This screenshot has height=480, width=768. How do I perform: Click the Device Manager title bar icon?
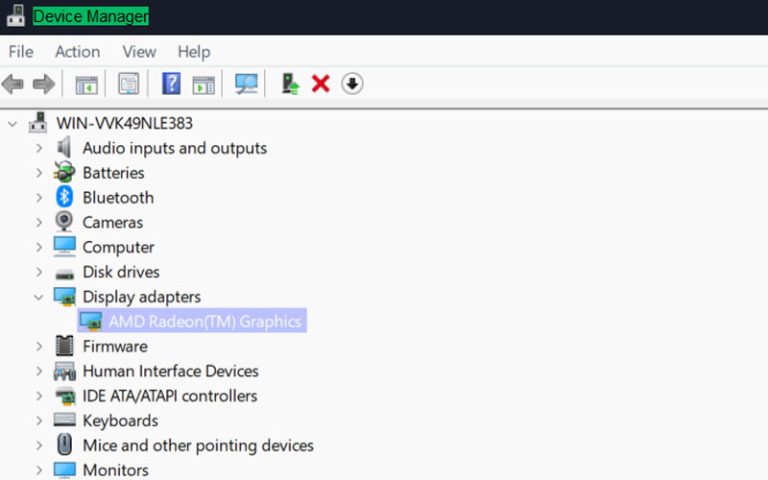(15, 16)
